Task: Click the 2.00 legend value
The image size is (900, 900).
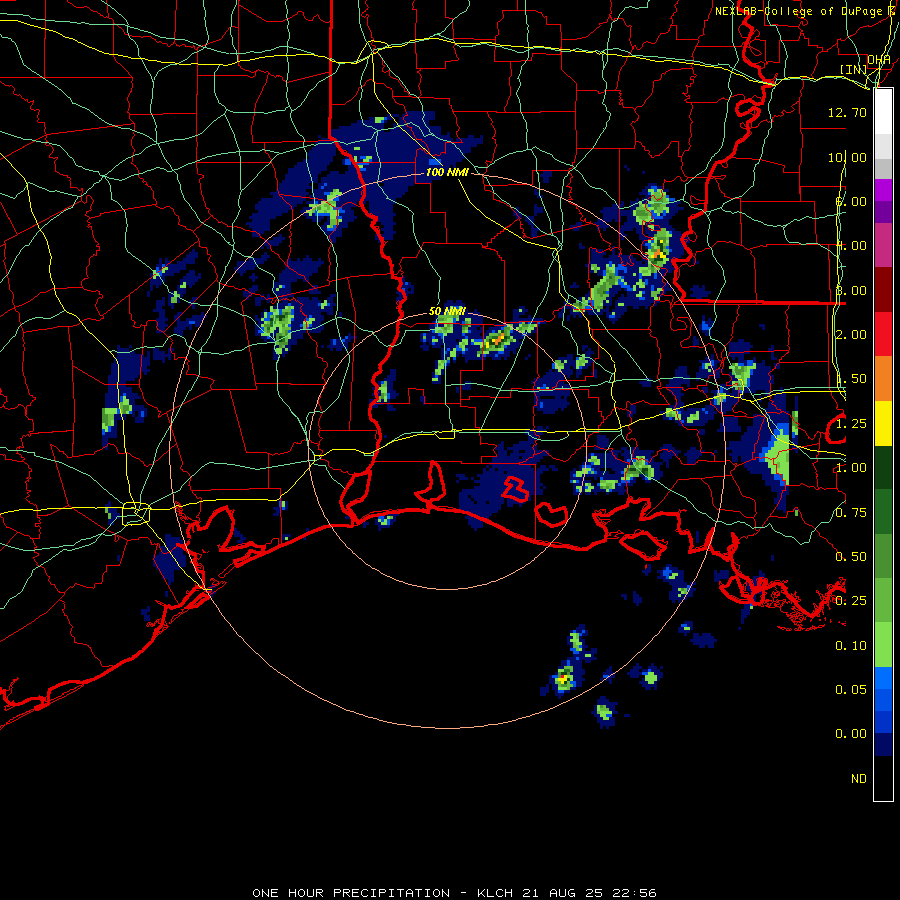Action: 851,335
